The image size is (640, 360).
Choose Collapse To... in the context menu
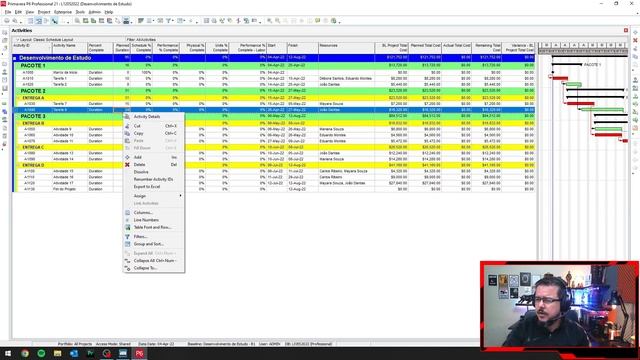click(x=153, y=268)
